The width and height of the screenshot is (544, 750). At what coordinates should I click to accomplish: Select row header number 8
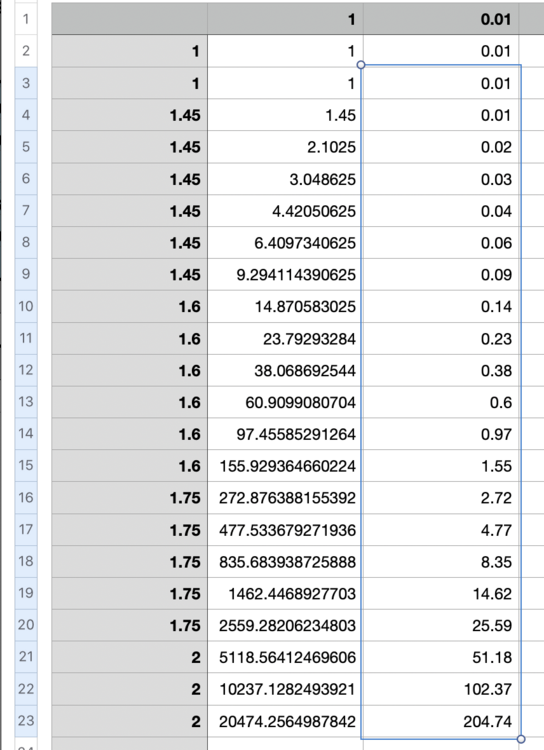click(26, 243)
